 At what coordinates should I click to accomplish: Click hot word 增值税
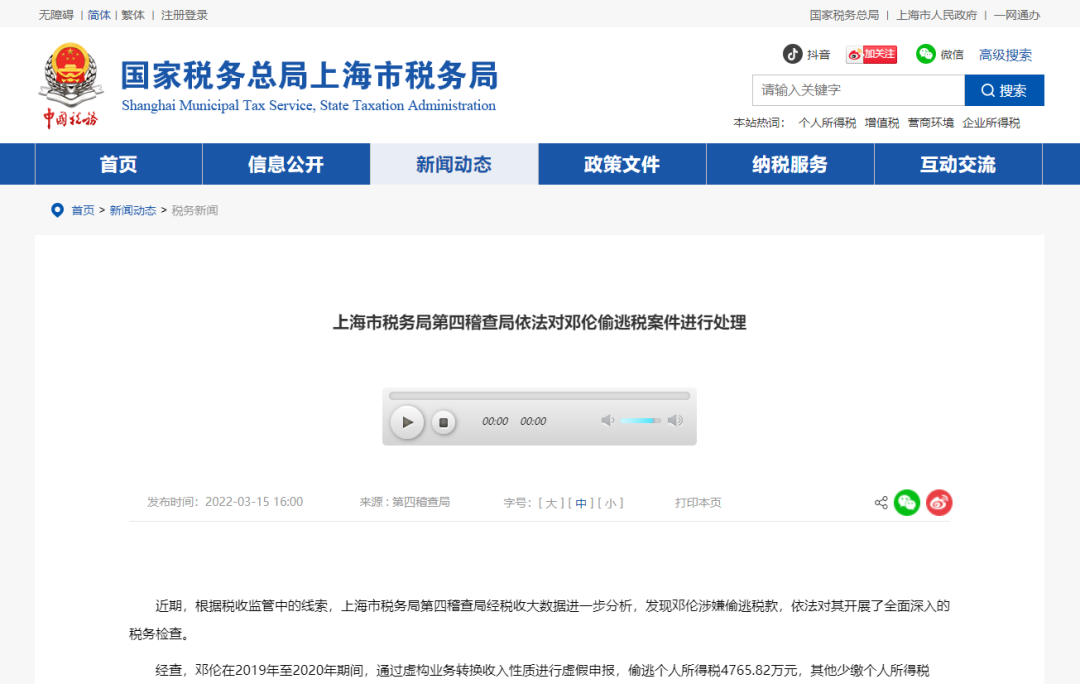coord(882,123)
